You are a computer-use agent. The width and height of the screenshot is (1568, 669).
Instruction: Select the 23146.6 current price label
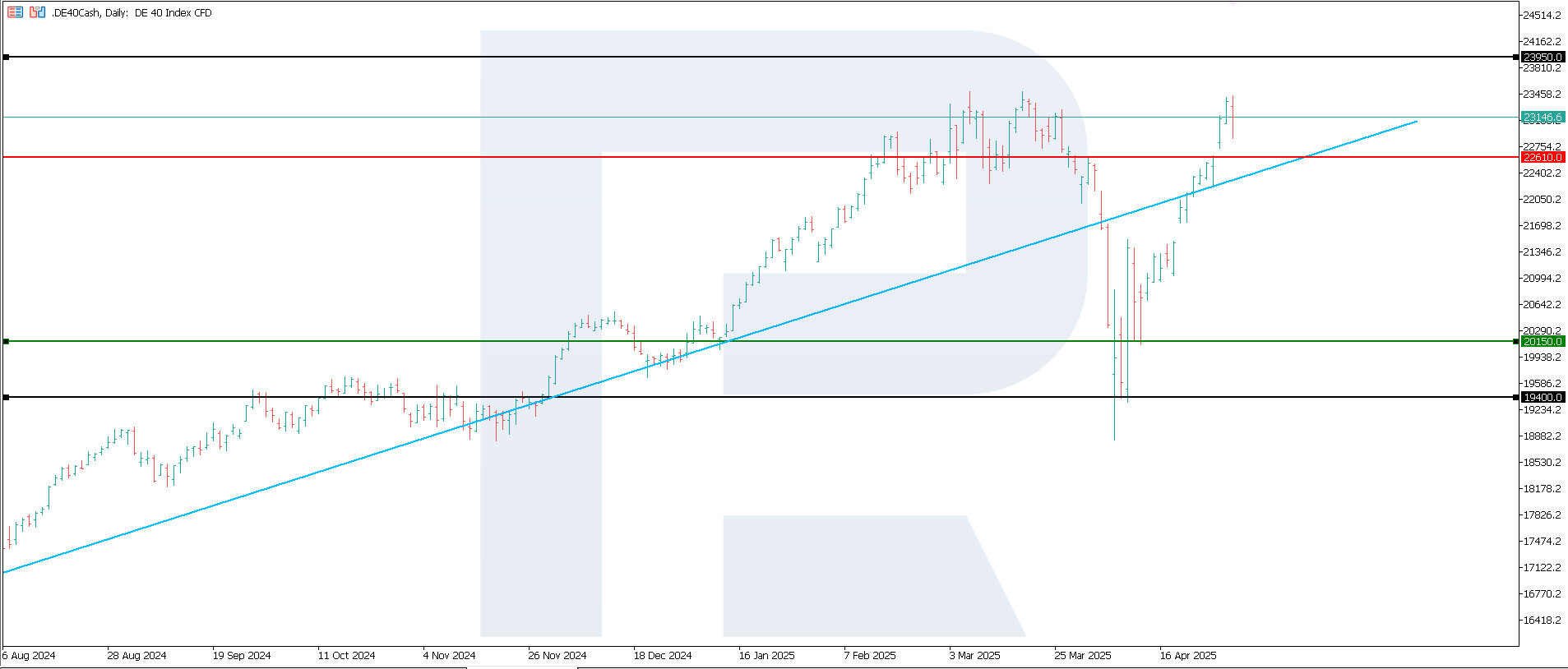[1543, 118]
